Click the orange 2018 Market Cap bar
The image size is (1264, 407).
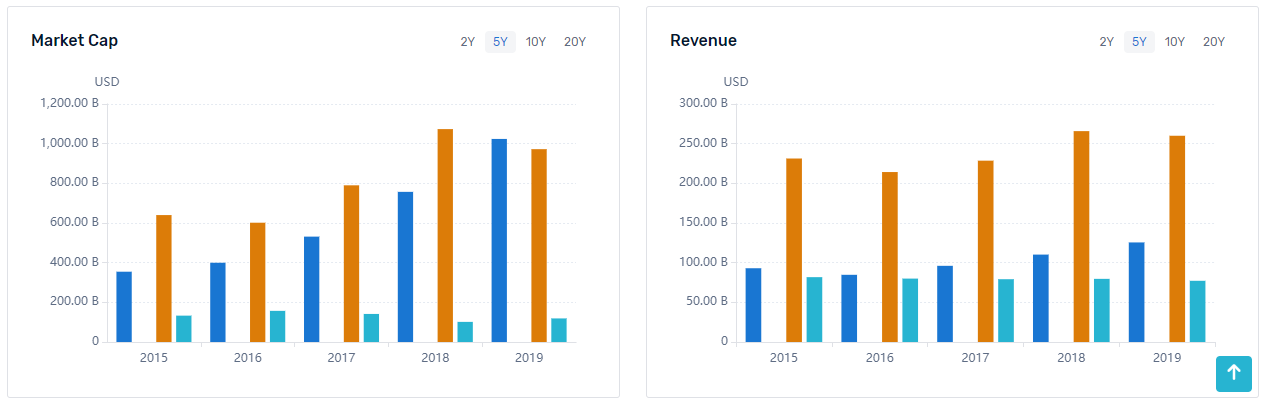445,236
